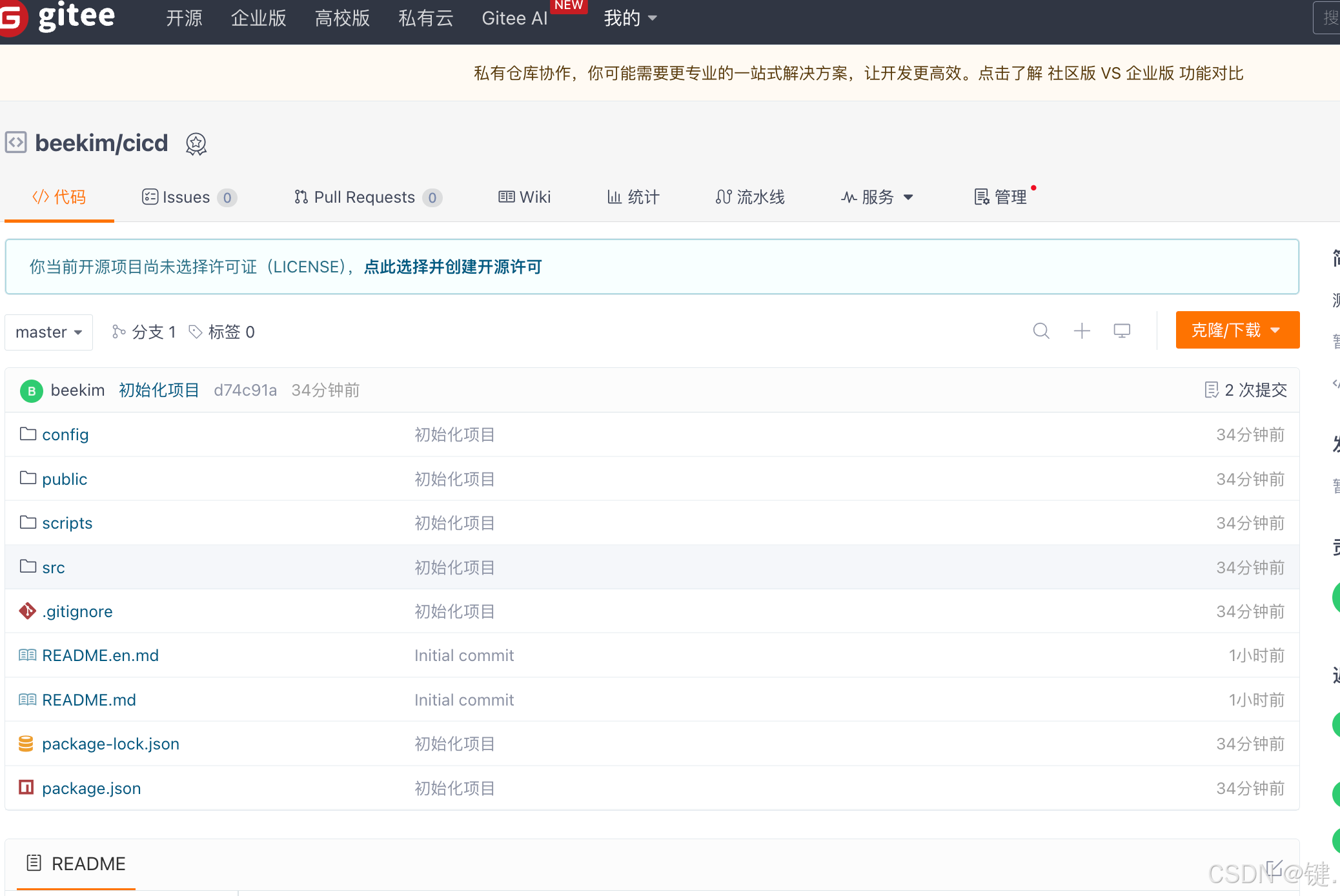Open the src folder

point(53,567)
